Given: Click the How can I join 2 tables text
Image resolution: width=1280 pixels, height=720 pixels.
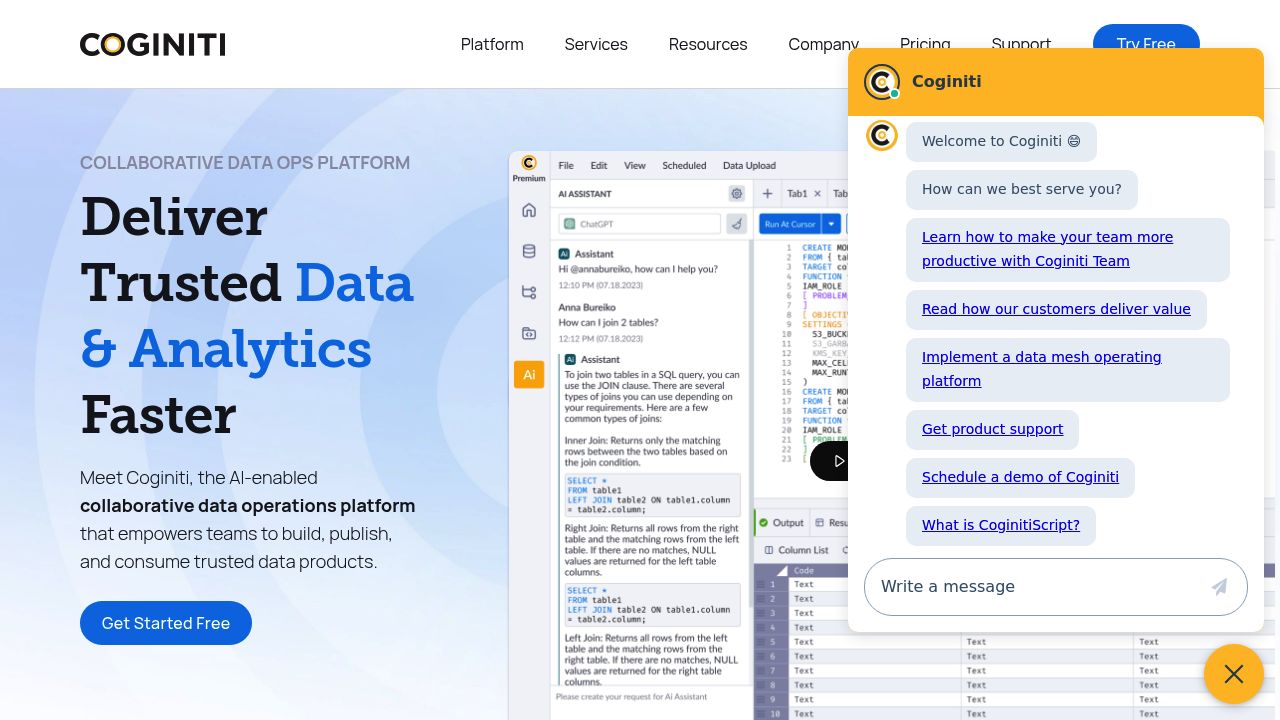Looking at the screenshot, I should [x=608, y=323].
